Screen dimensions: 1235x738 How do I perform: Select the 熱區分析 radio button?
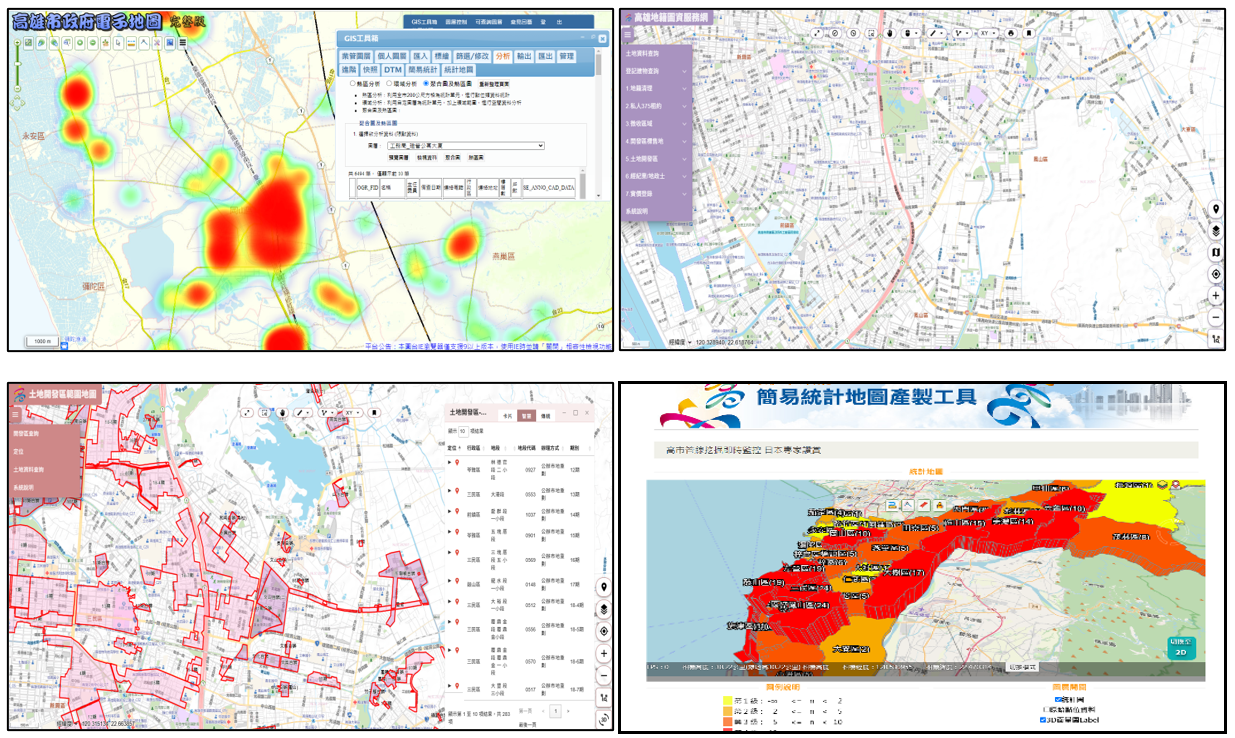(351, 84)
